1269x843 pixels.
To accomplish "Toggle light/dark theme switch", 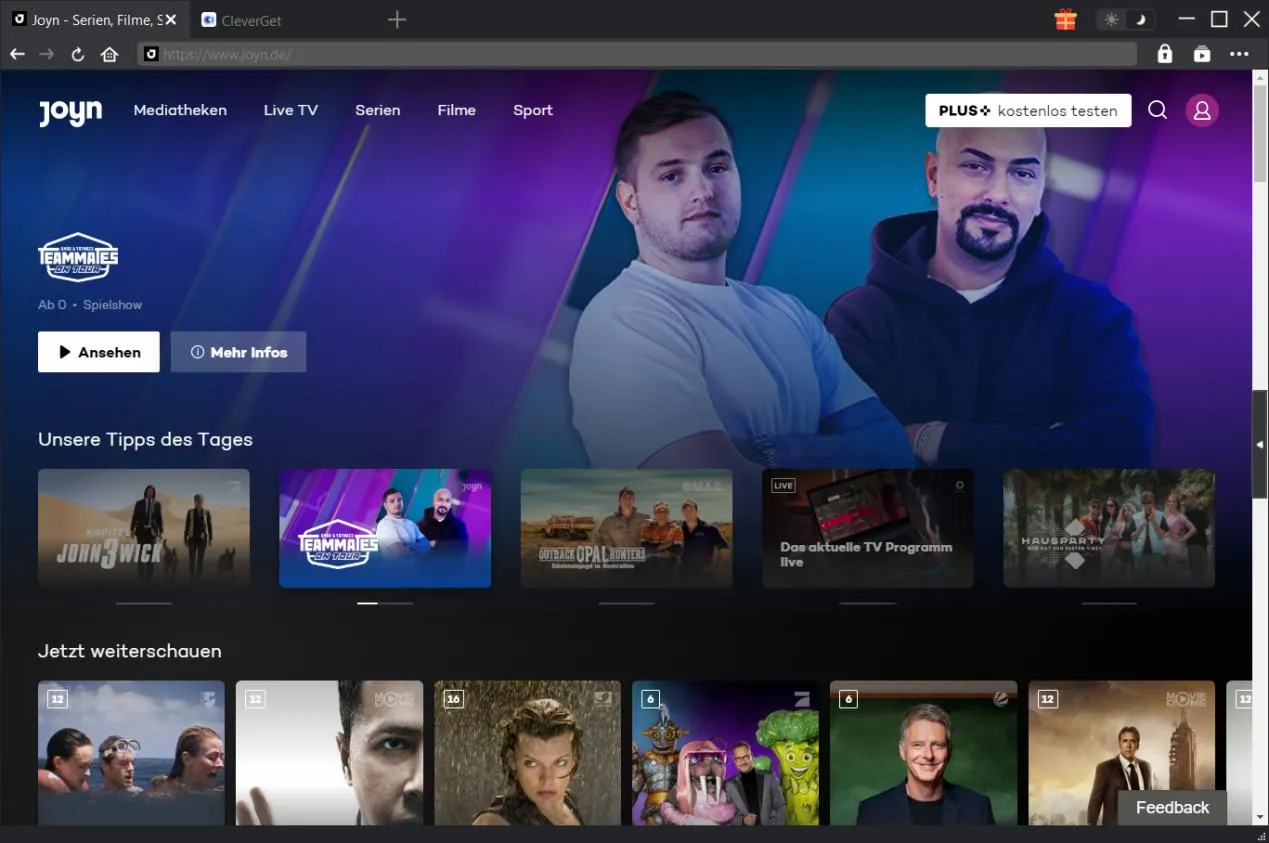I will pos(1125,19).
